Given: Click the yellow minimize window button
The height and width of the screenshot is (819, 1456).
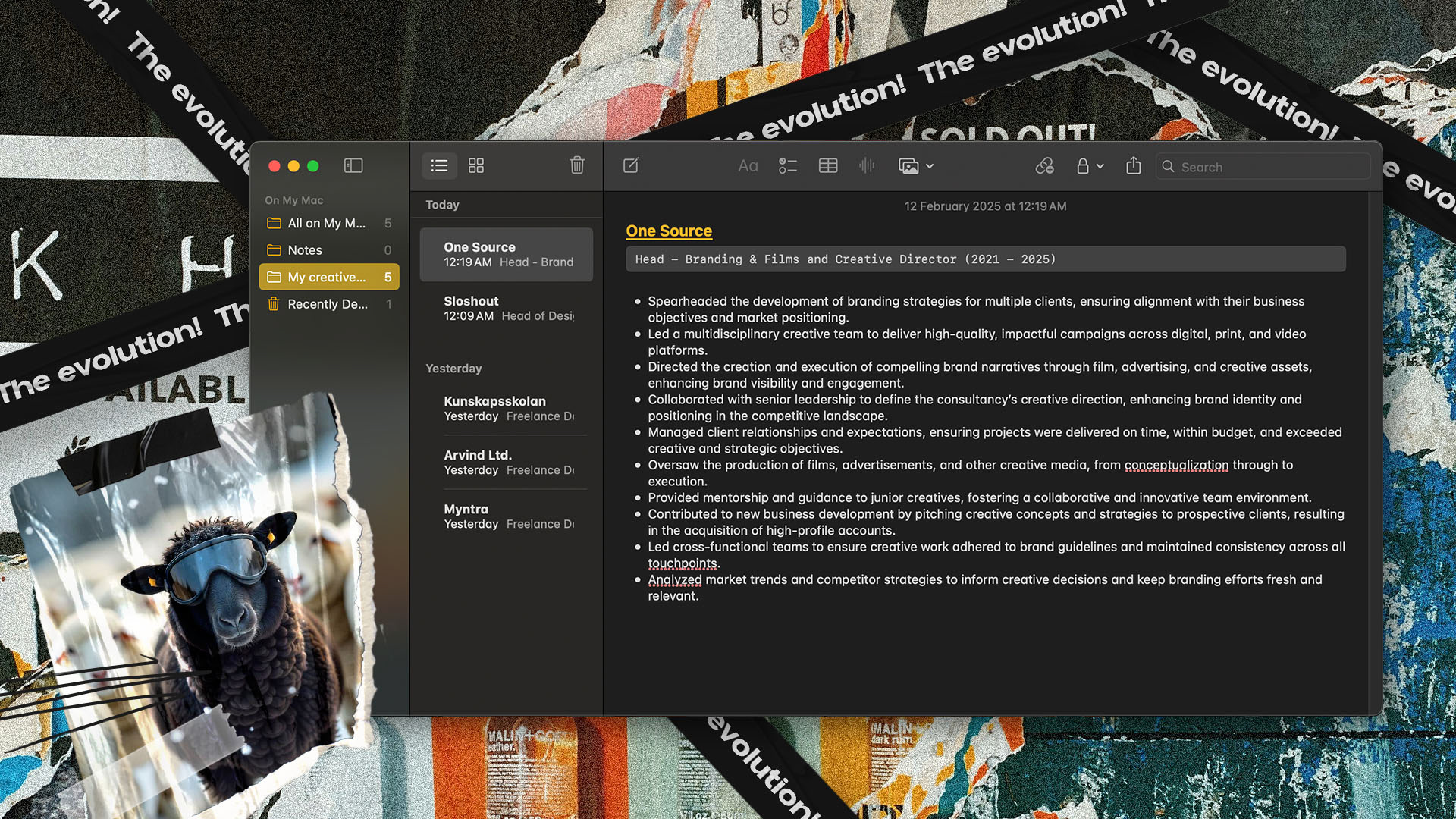Looking at the screenshot, I should [293, 166].
